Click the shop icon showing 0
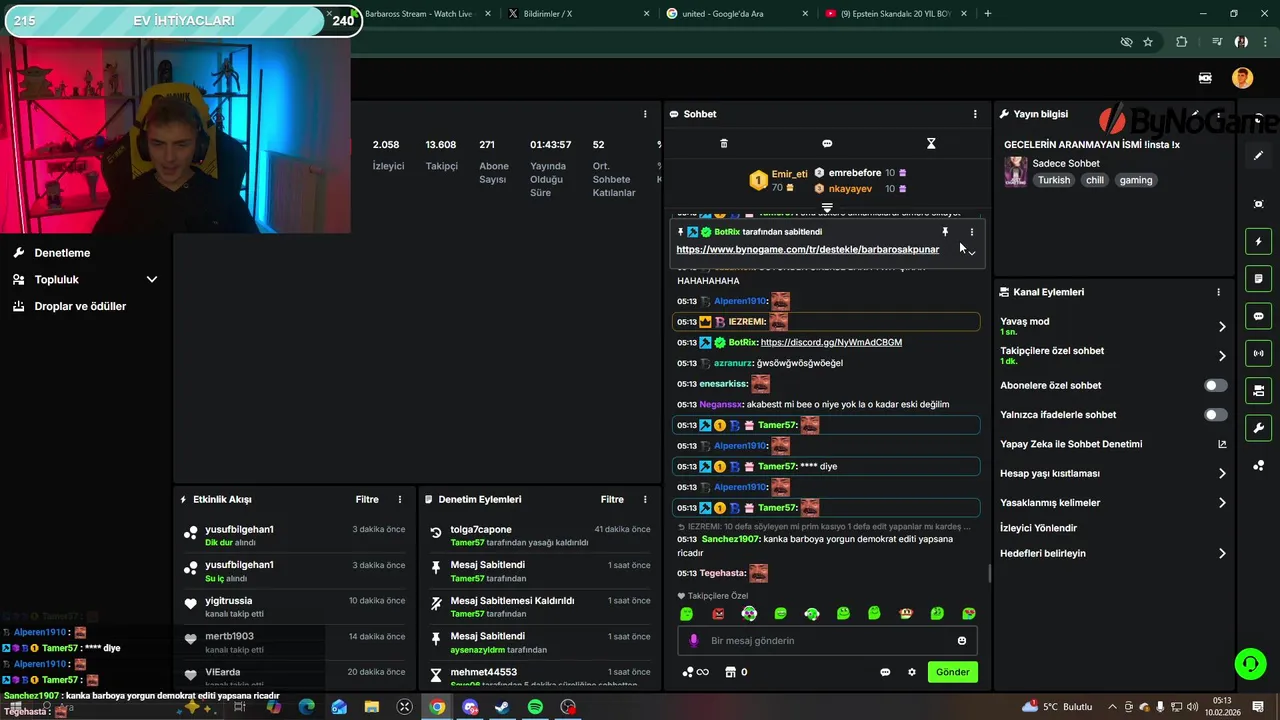 736,672
